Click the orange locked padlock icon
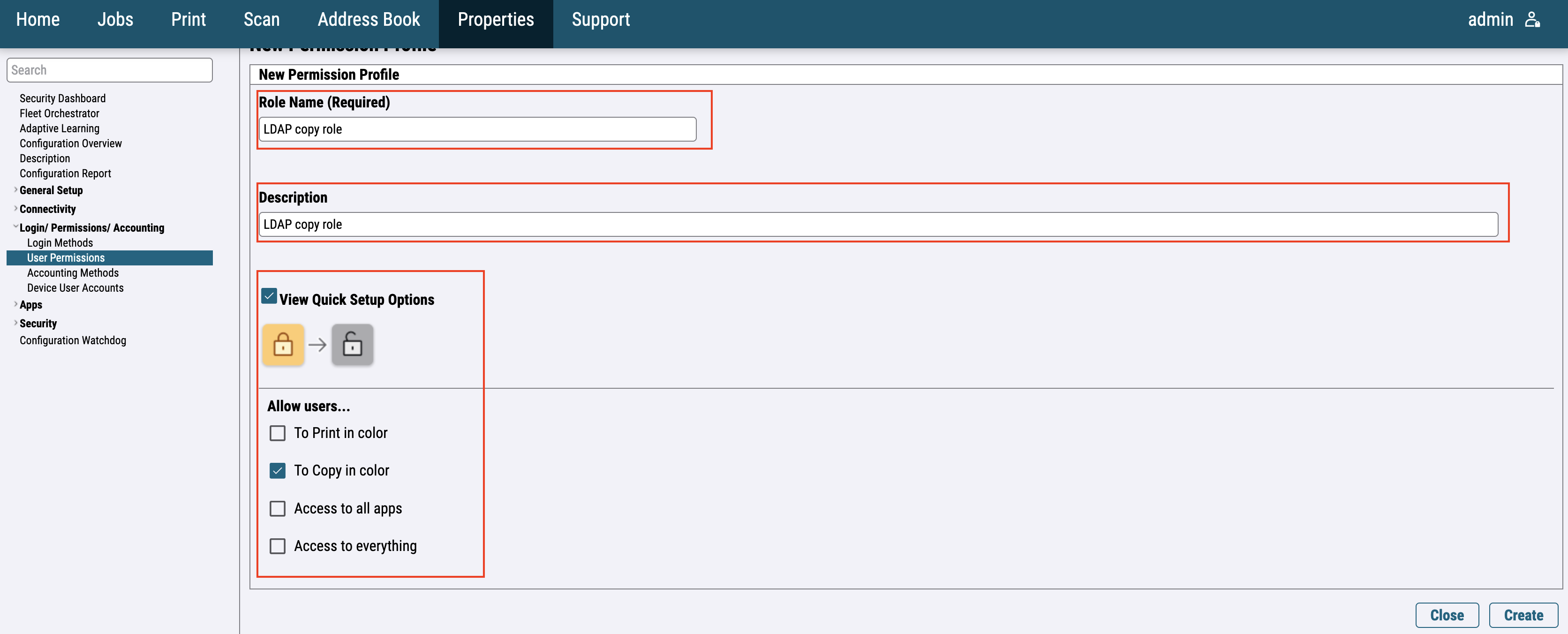Viewport: 1568px width, 634px height. pos(283,345)
